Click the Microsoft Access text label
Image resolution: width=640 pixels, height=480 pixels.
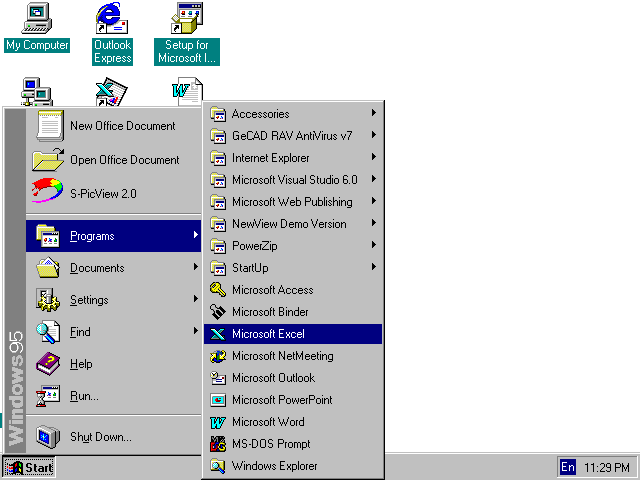coord(273,290)
